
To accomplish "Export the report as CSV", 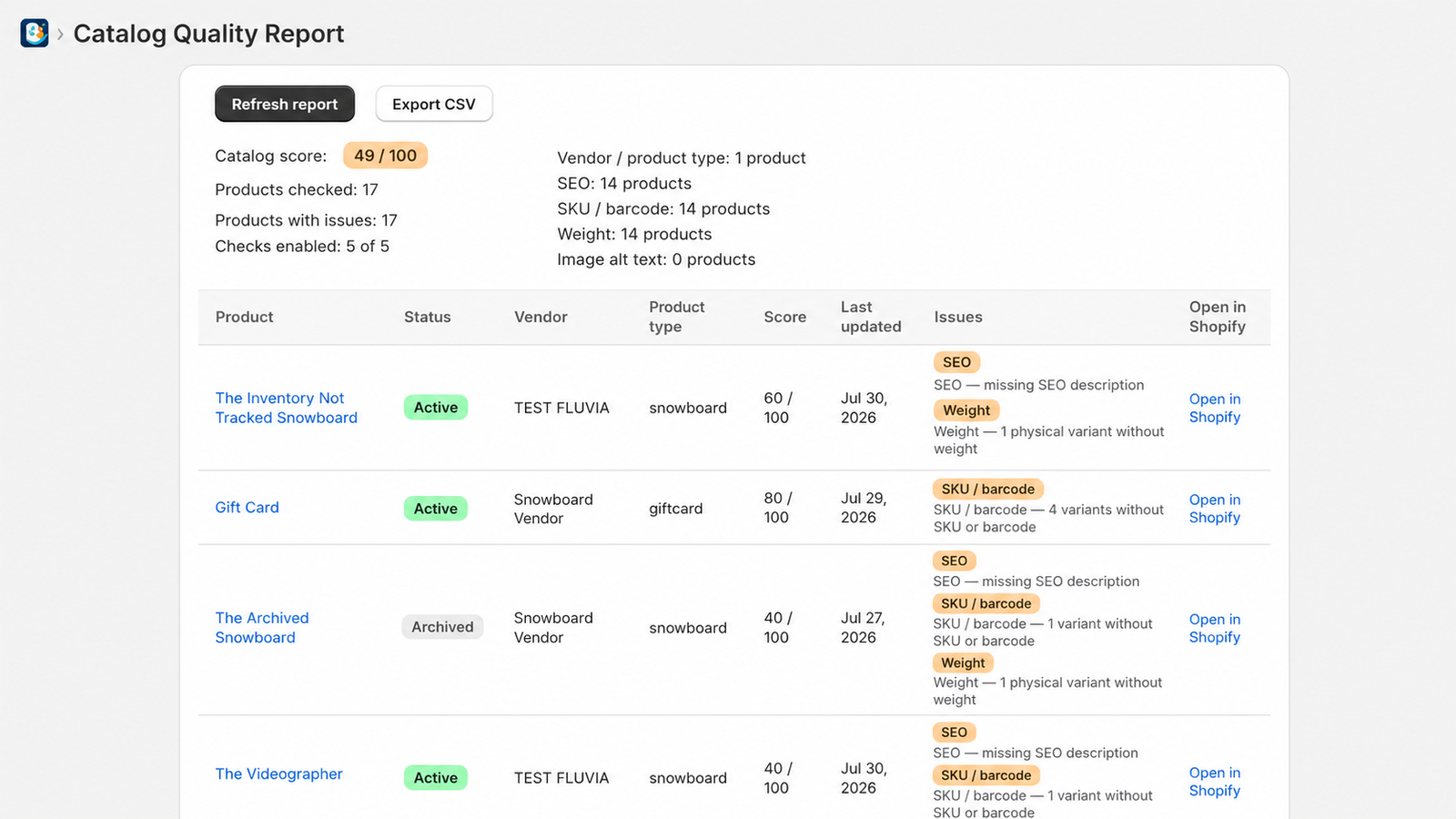I will (434, 104).
